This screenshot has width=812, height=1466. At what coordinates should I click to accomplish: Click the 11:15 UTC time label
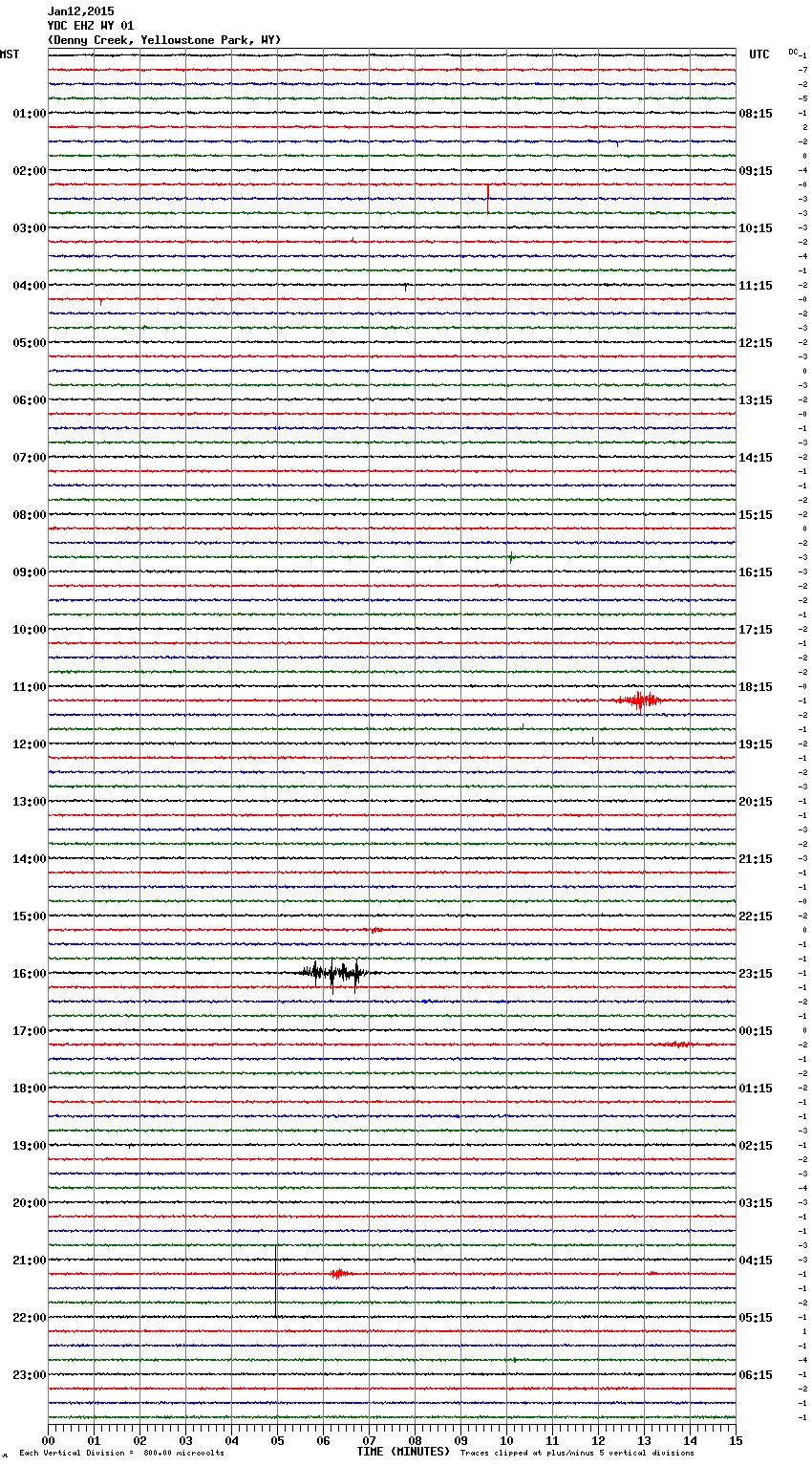click(x=756, y=286)
